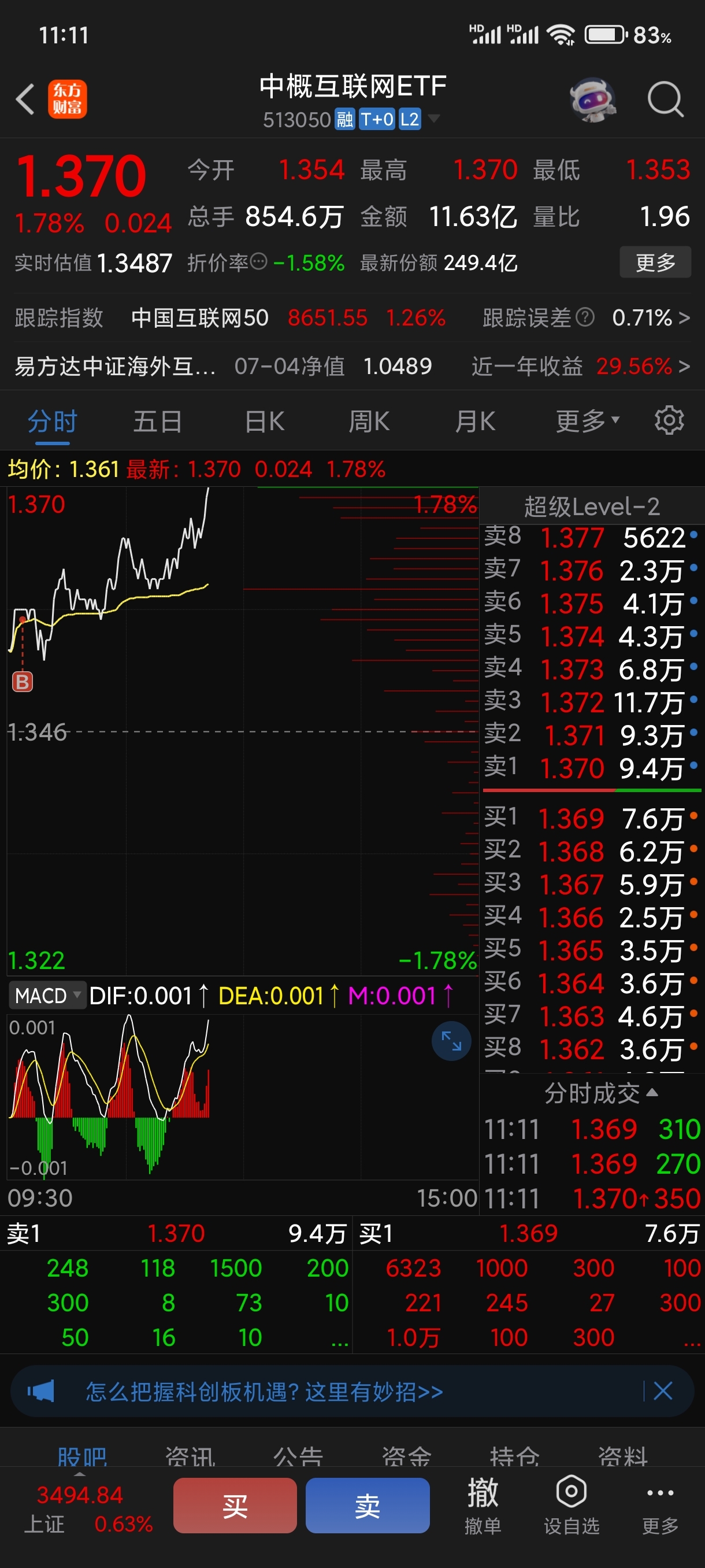The width and height of the screenshot is (705, 1568).
Task: Select 卖8 row at 1.377
Action: (591, 537)
